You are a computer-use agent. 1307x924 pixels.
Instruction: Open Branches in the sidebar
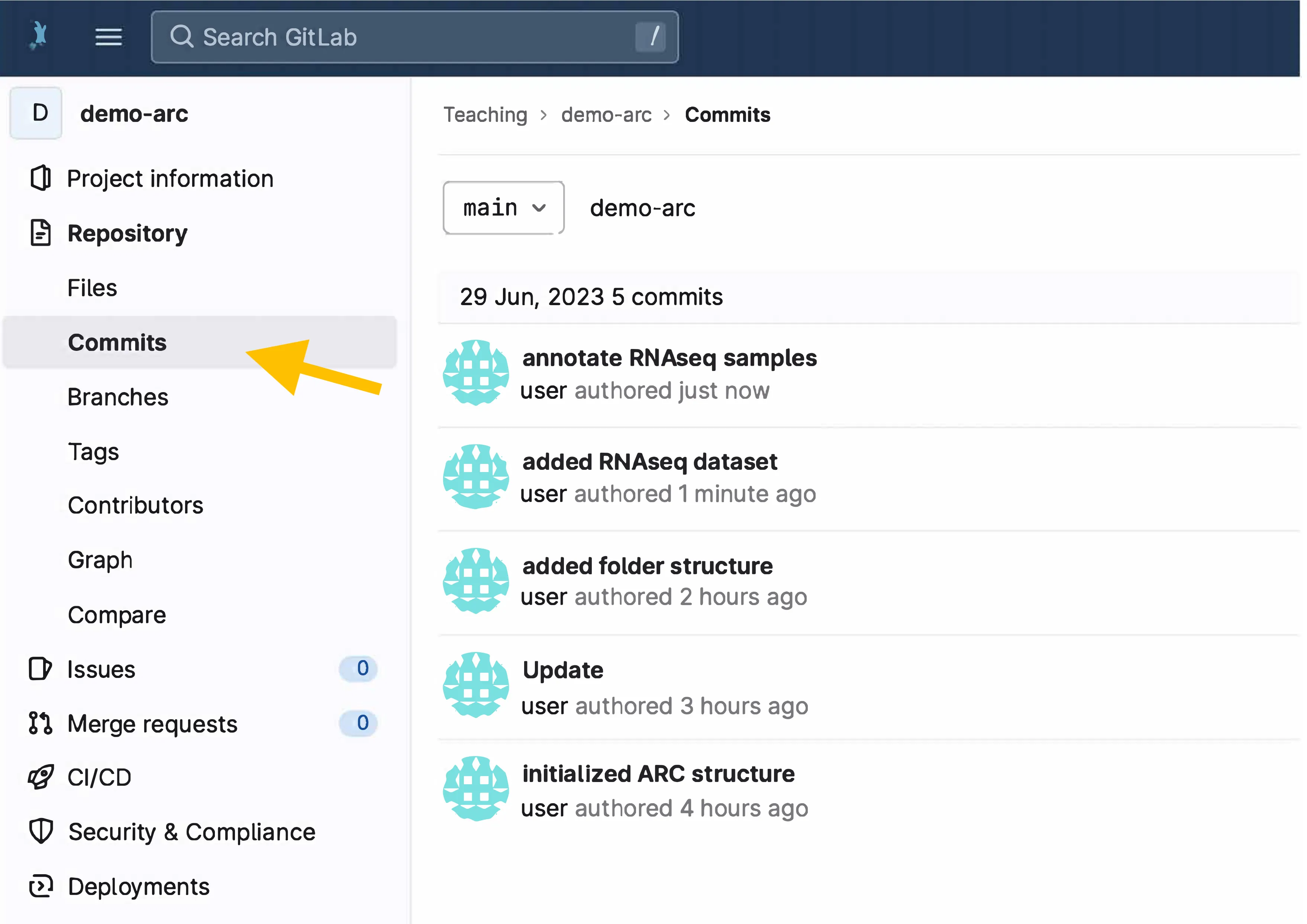[x=118, y=397]
